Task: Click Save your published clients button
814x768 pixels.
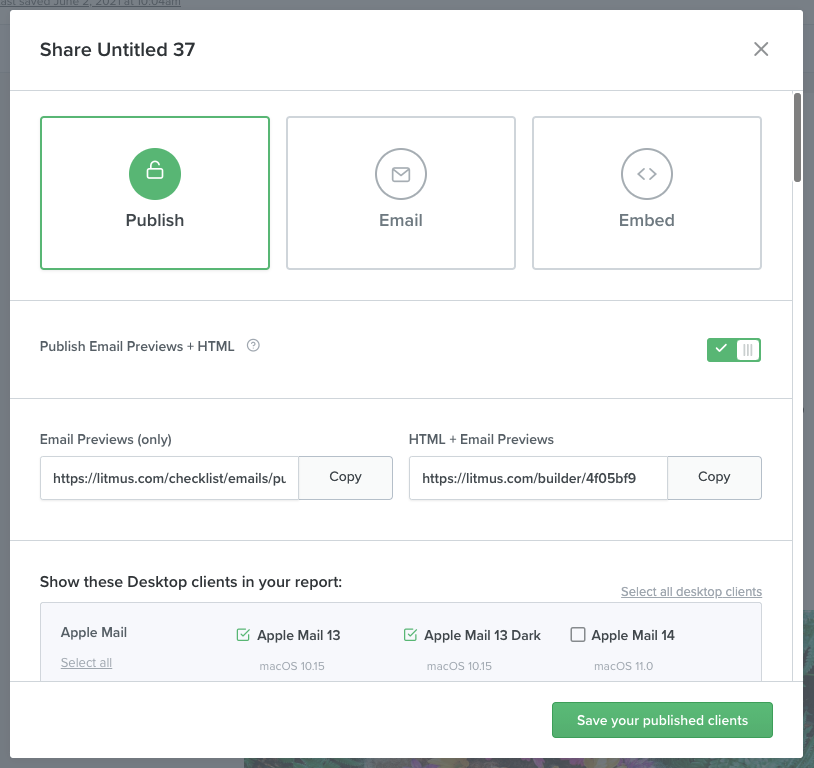Action: pos(662,720)
